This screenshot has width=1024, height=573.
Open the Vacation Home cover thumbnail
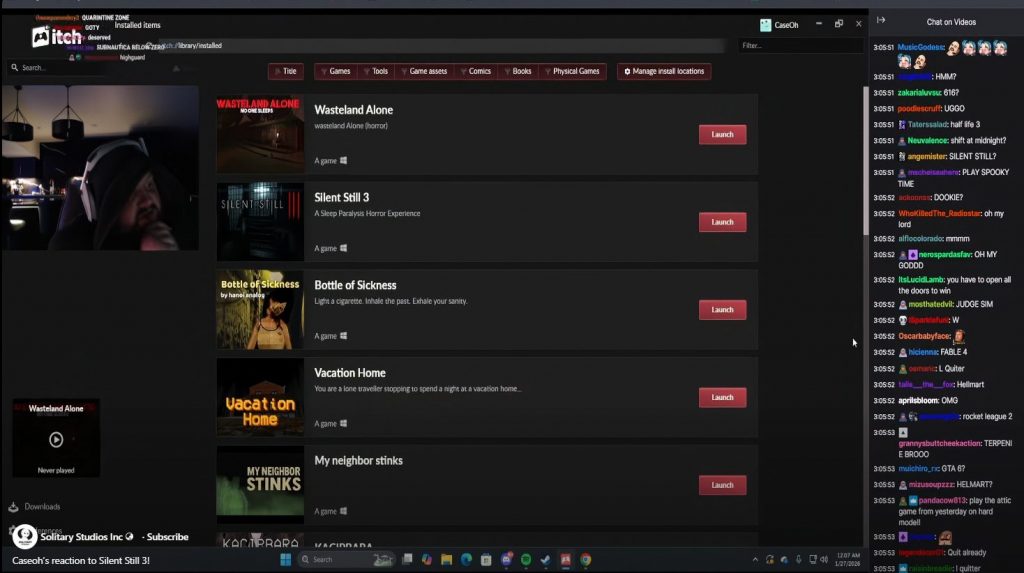coord(260,397)
